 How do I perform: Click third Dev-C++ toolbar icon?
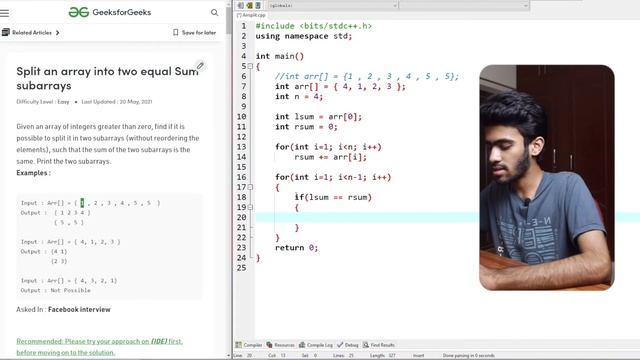click(258, 5)
